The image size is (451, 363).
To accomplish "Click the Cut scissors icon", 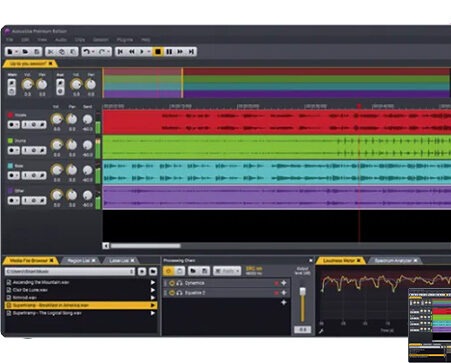I will pyautogui.click(x=51, y=52).
